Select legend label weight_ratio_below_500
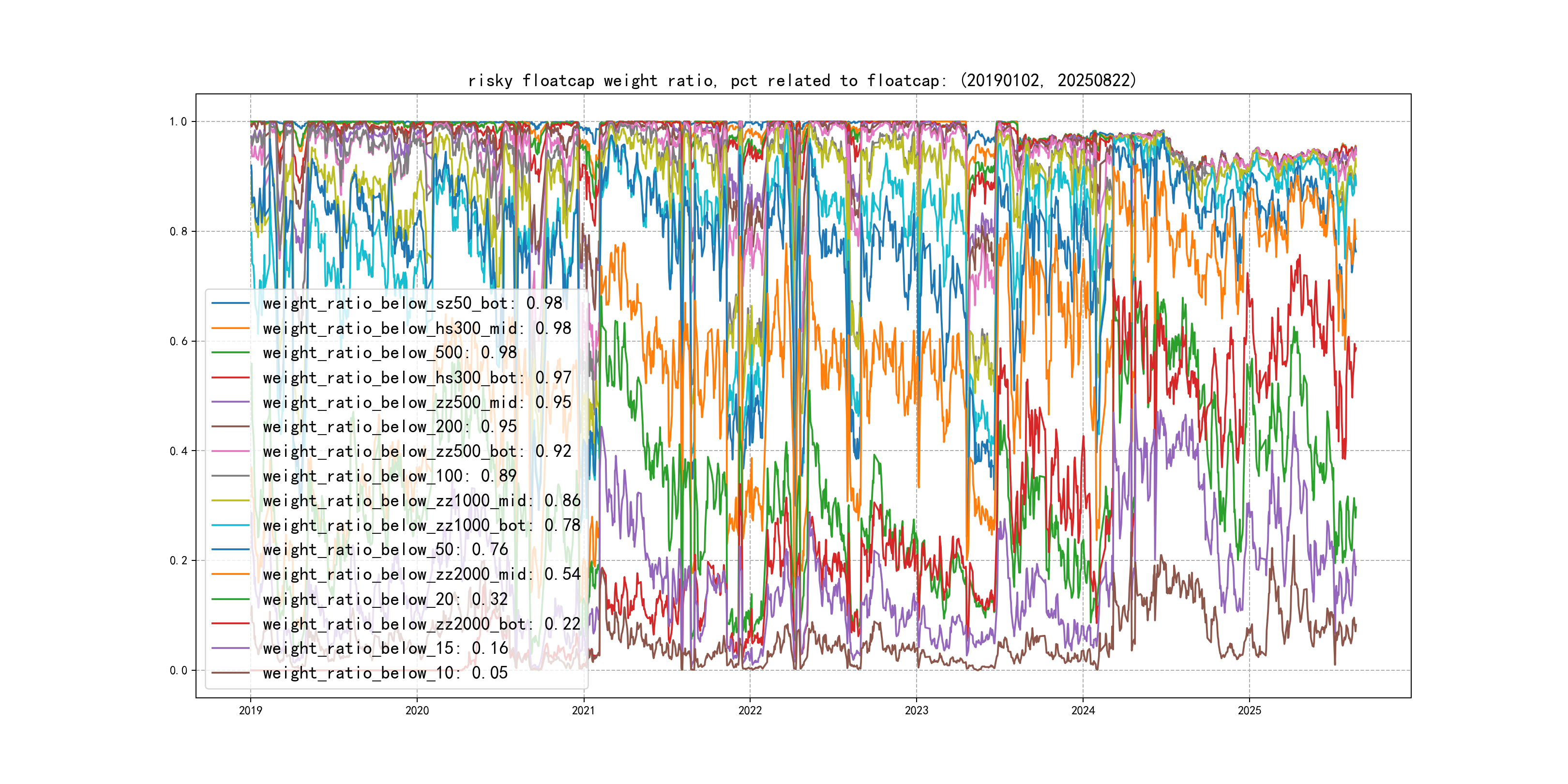Viewport: 1568px width, 784px height. (390, 352)
